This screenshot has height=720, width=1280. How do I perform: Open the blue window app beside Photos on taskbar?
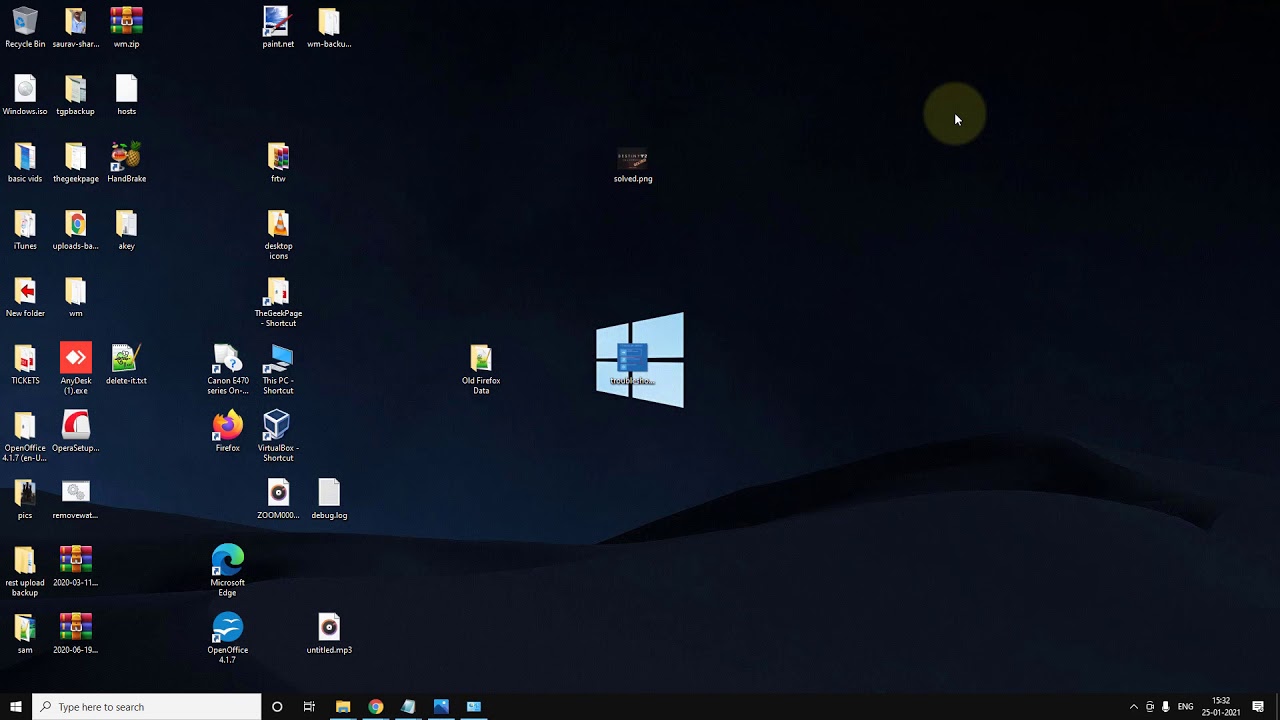[474, 707]
